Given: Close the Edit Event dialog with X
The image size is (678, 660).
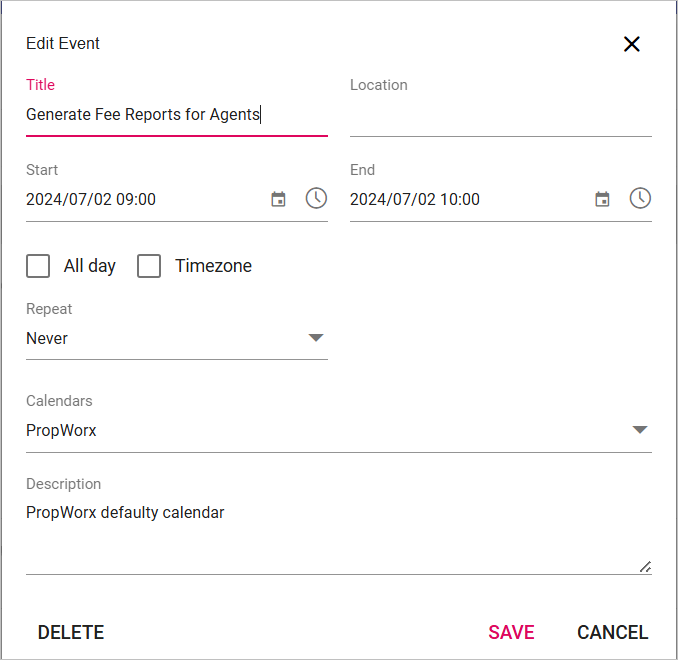Looking at the screenshot, I should point(631,44).
